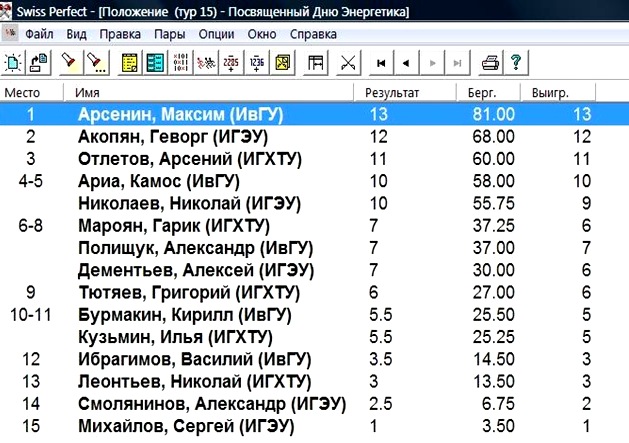Go to first round button
The height and width of the screenshot is (443, 629).
(x=381, y=63)
